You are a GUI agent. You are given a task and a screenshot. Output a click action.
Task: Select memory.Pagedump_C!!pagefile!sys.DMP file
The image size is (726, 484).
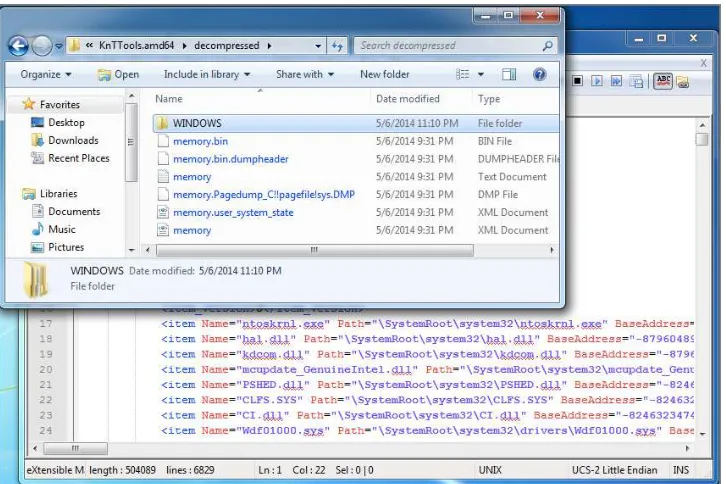click(264, 195)
